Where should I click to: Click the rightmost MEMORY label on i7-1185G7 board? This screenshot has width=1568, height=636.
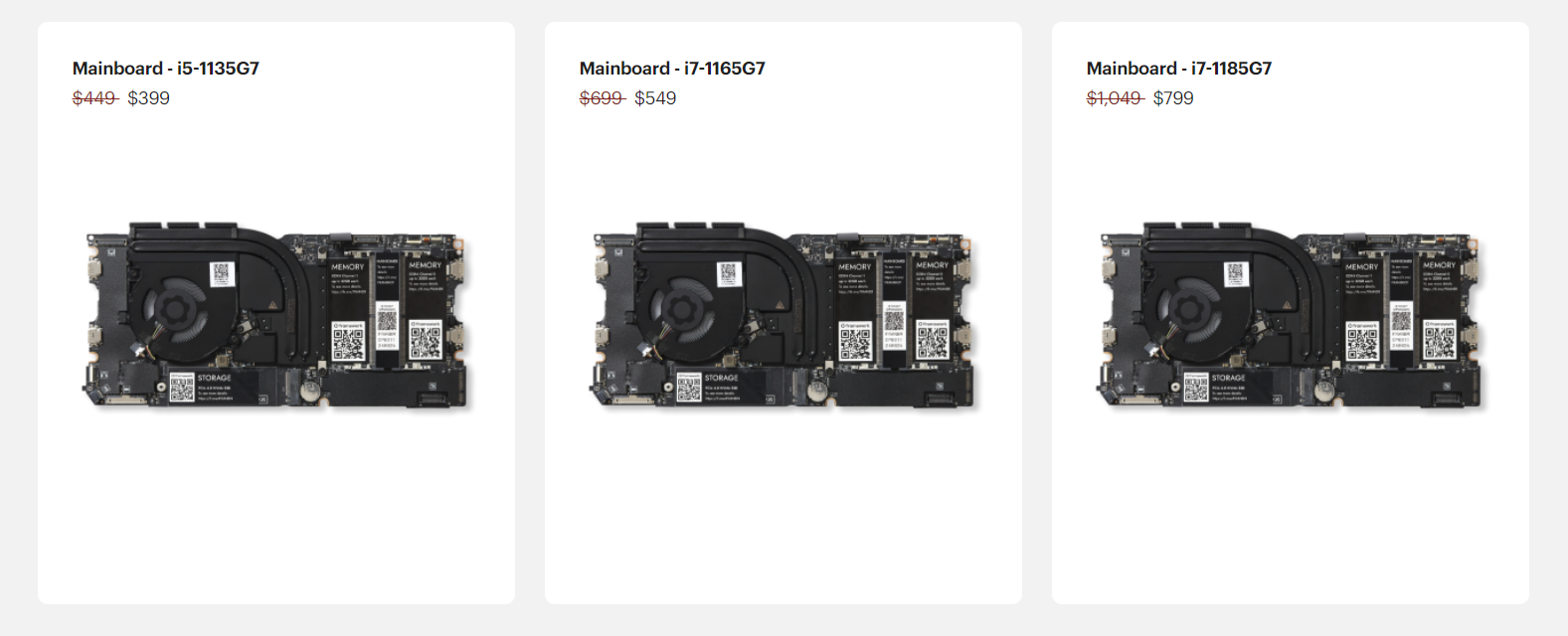(x=1439, y=265)
